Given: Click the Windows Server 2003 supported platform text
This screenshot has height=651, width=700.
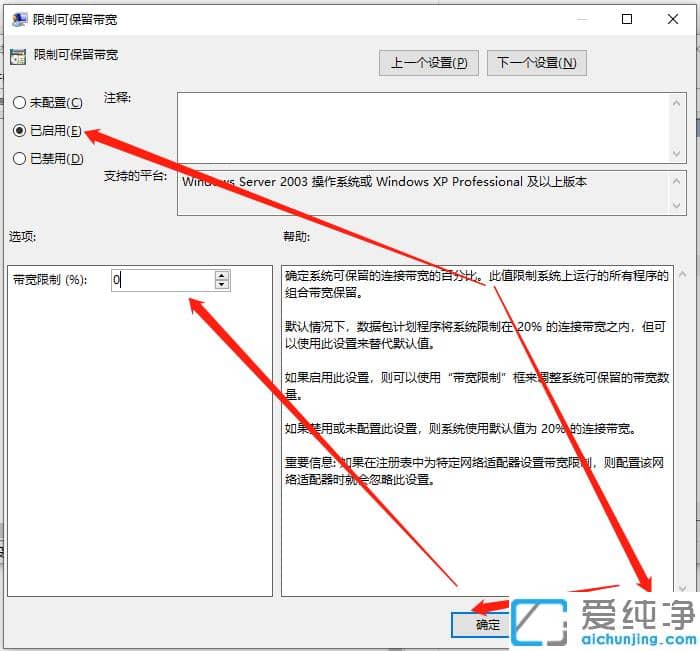Looking at the screenshot, I should coord(384,182).
